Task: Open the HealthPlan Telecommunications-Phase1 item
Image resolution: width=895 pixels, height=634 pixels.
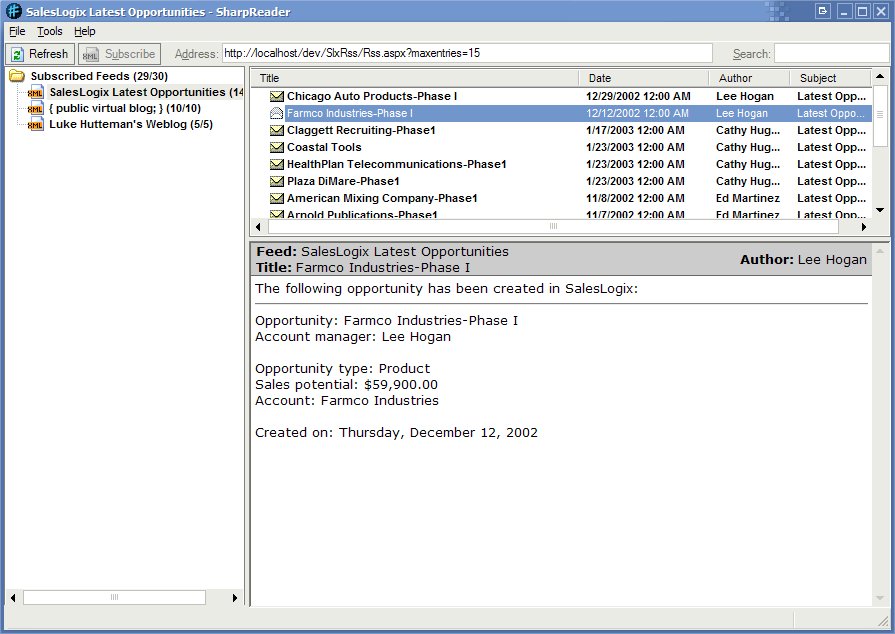Action: tap(396, 164)
